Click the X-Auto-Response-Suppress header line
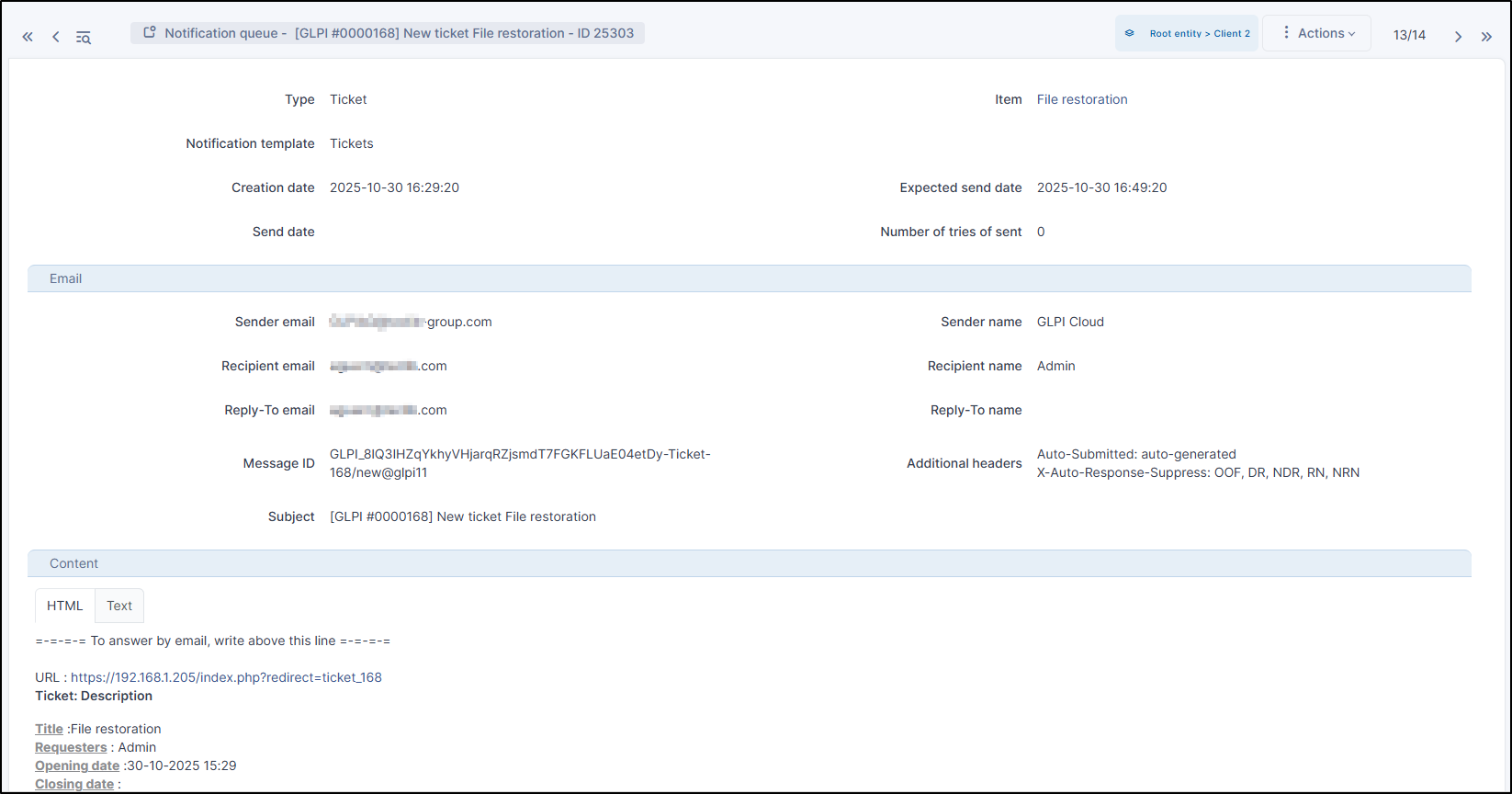The height and width of the screenshot is (794, 1512). click(x=1198, y=472)
